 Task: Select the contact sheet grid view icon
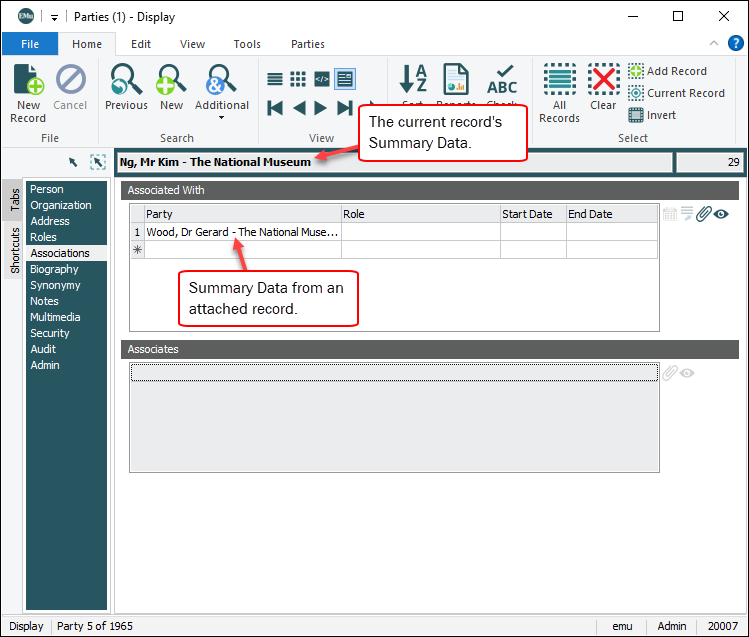click(x=298, y=79)
